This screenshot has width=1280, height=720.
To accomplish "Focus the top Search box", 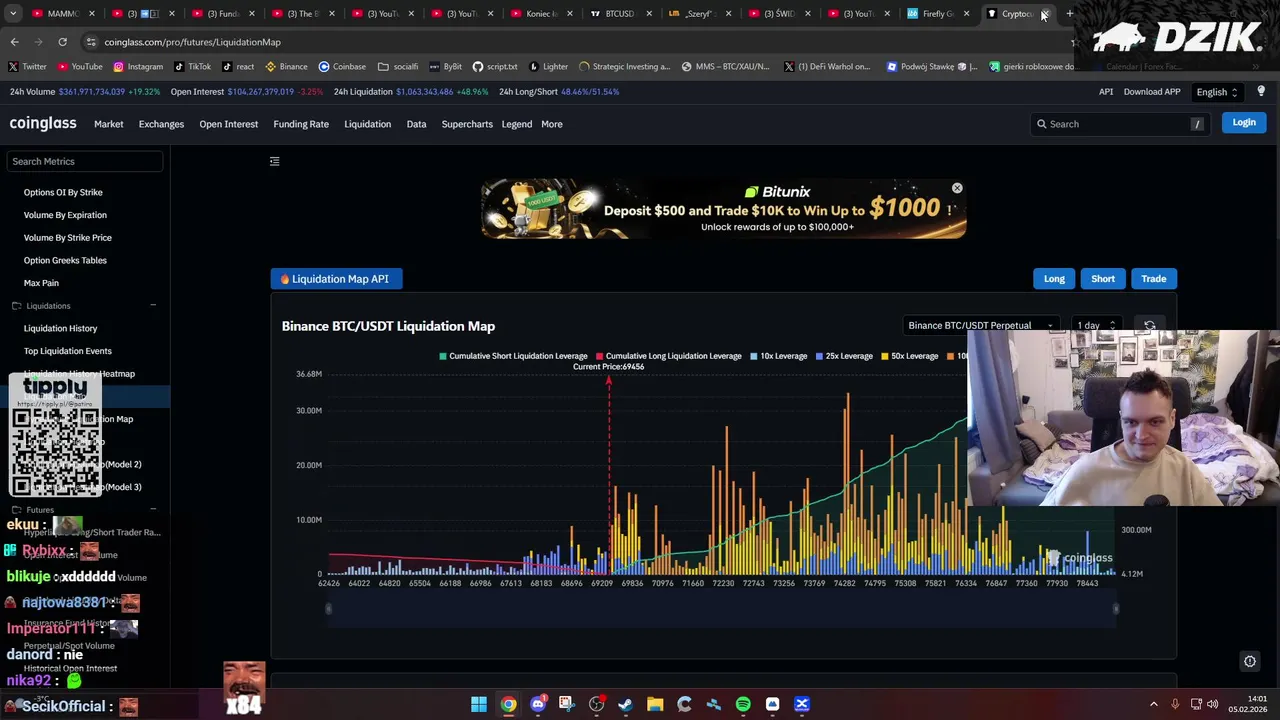I will click(1120, 124).
